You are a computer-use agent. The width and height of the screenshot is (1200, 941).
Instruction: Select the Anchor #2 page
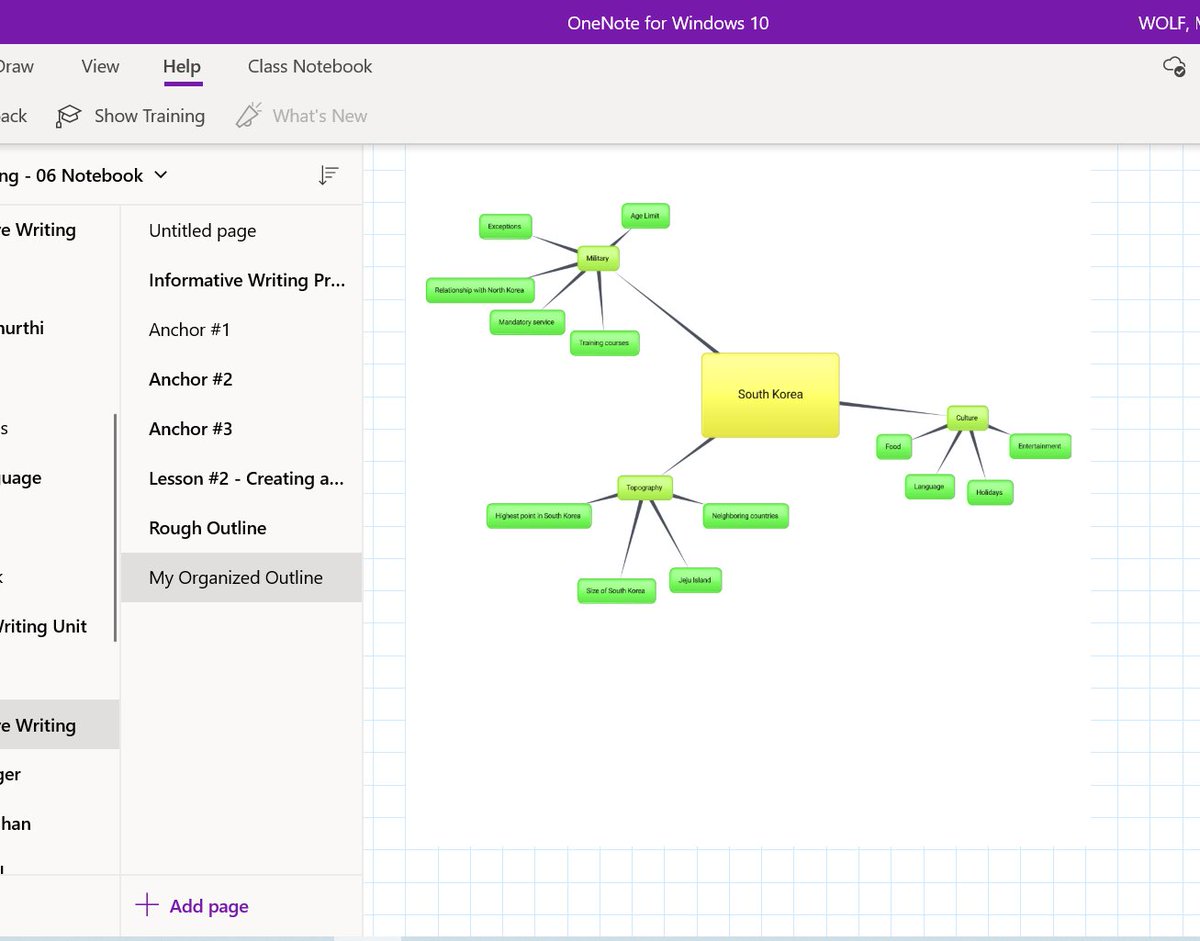pos(190,379)
